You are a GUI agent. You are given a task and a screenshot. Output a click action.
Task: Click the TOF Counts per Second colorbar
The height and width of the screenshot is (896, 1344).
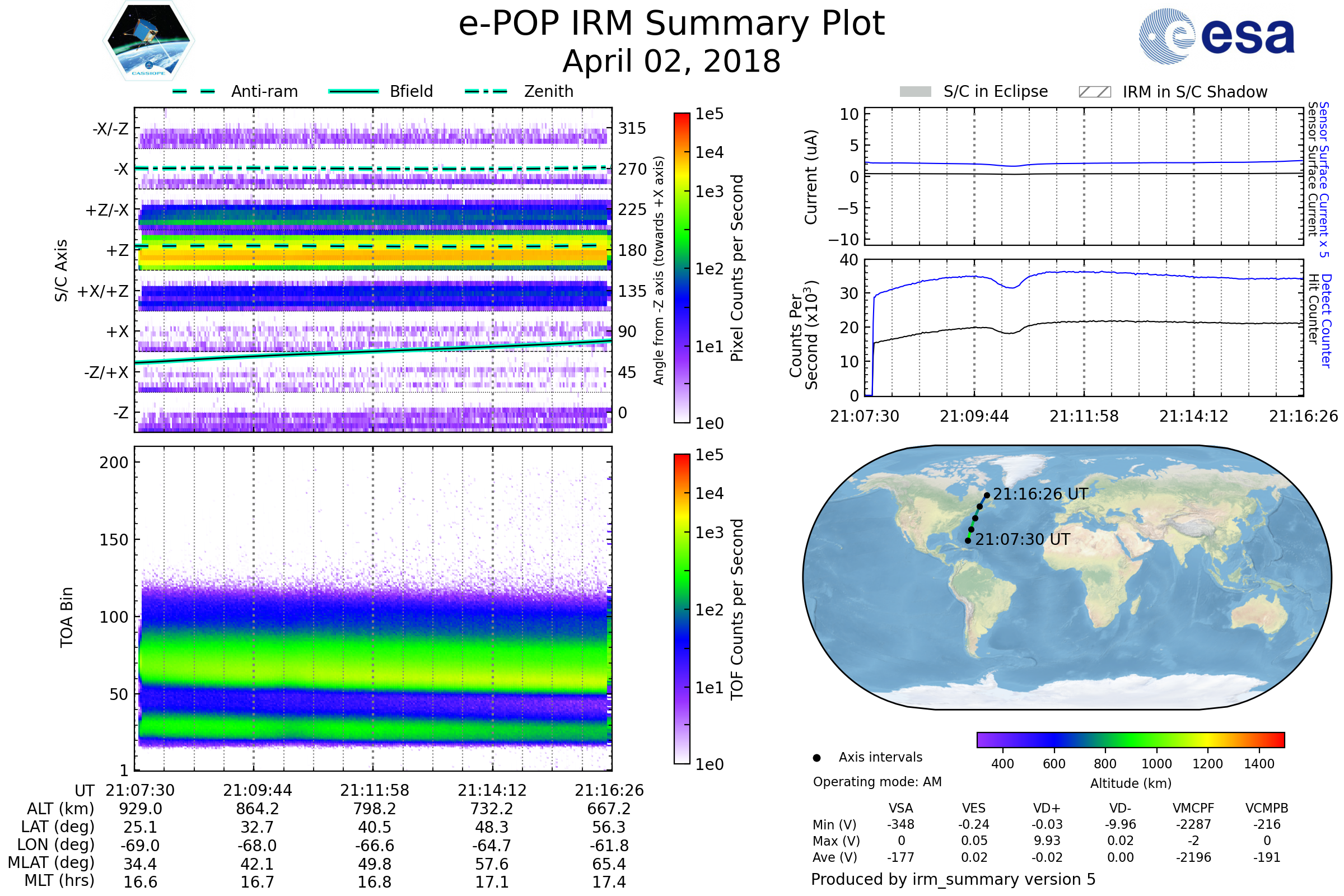pos(682,609)
